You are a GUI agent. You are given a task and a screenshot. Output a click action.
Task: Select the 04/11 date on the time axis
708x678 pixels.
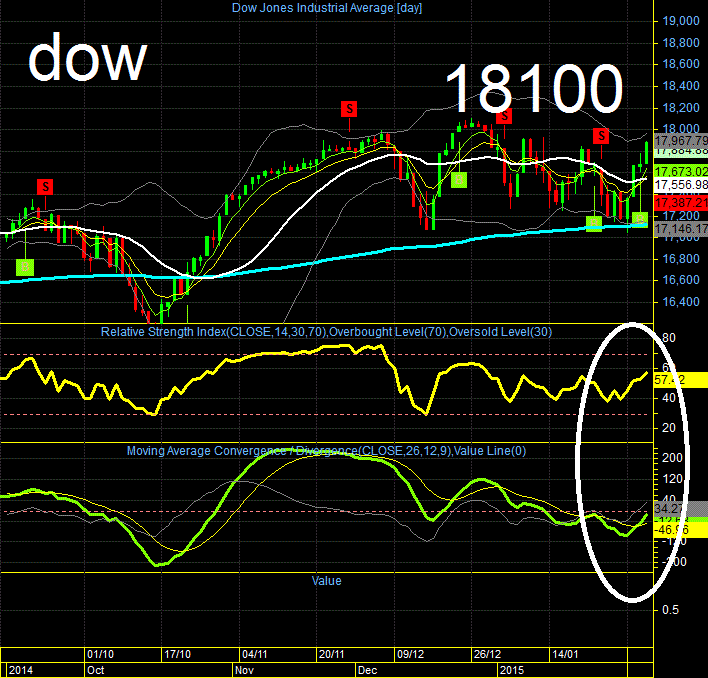pyautogui.click(x=255, y=655)
